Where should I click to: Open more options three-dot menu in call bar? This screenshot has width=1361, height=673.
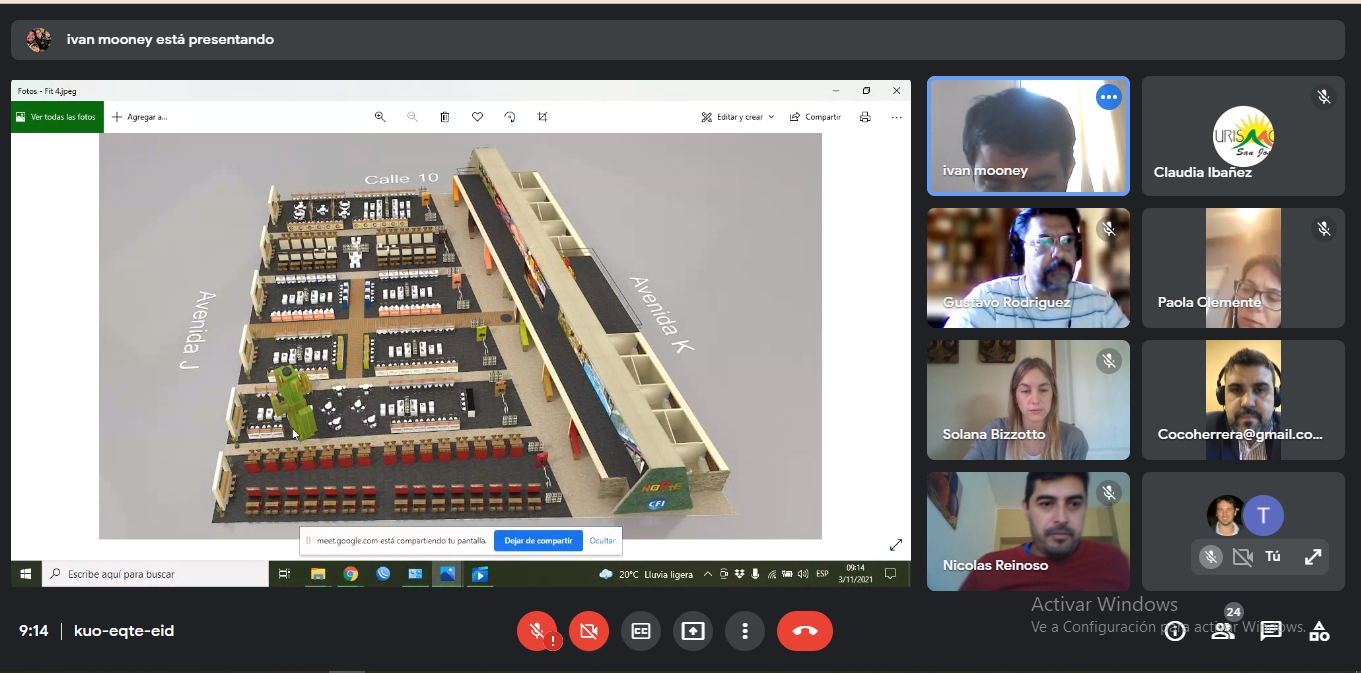[x=745, y=631]
